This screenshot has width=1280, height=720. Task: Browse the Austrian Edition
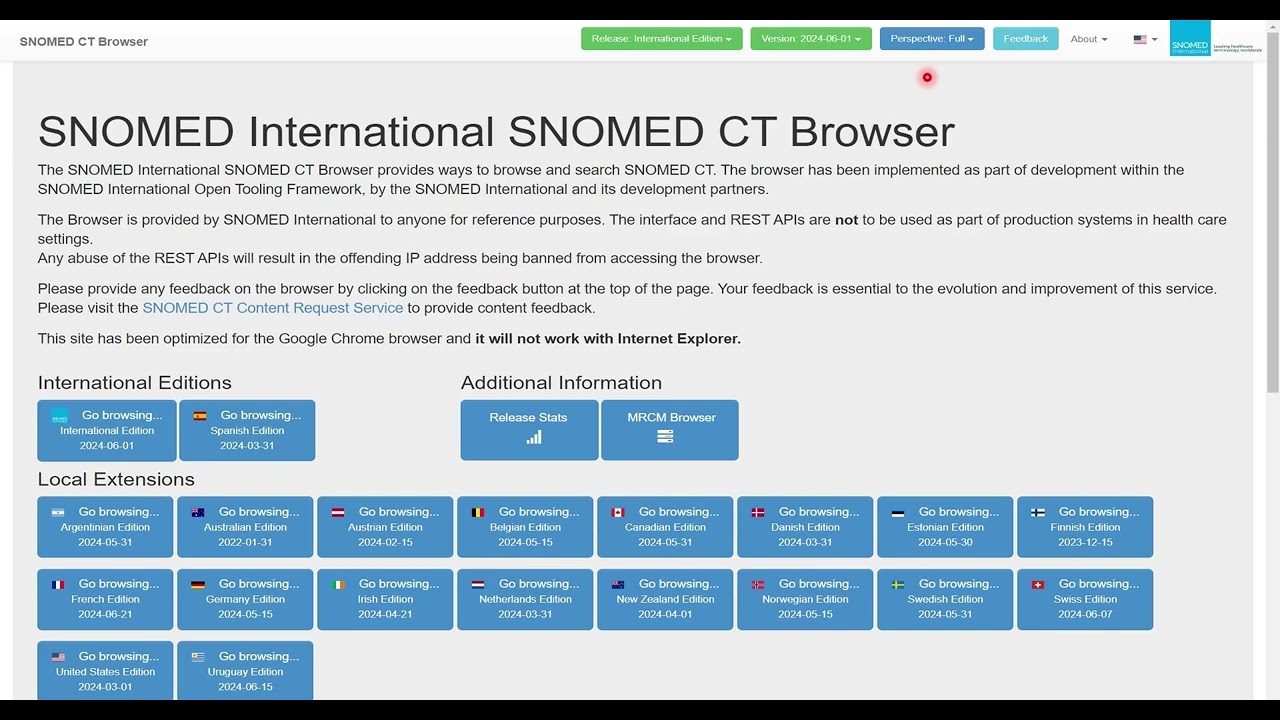(385, 527)
